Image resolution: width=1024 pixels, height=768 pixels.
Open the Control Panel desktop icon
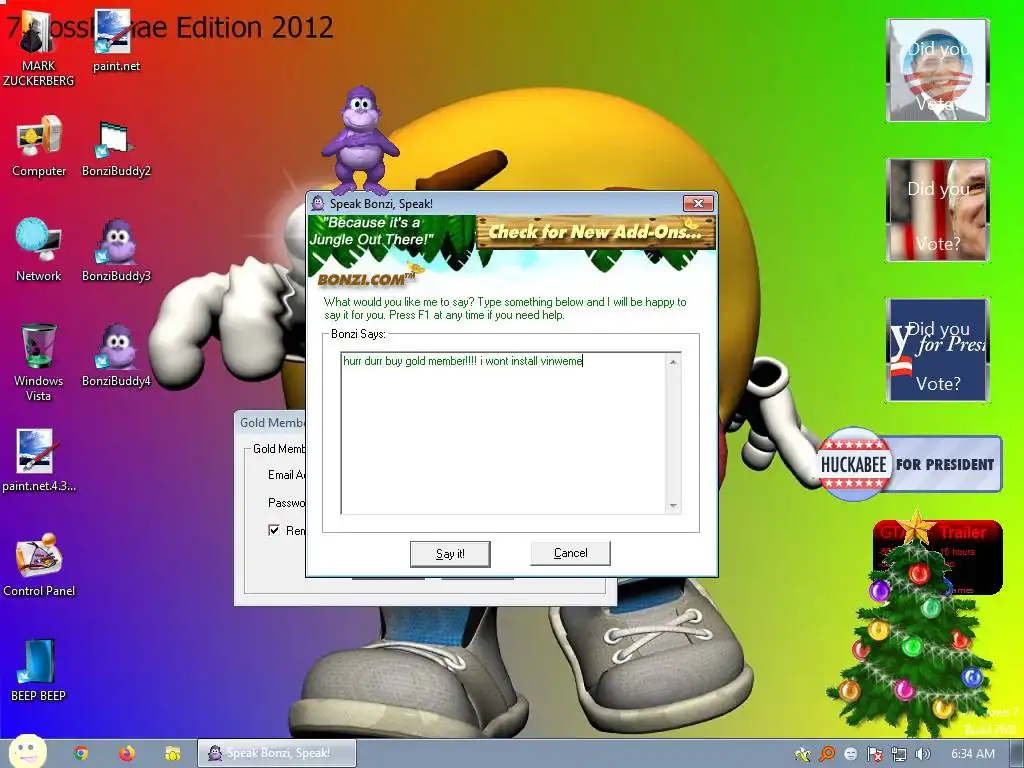click(x=39, y=565)
